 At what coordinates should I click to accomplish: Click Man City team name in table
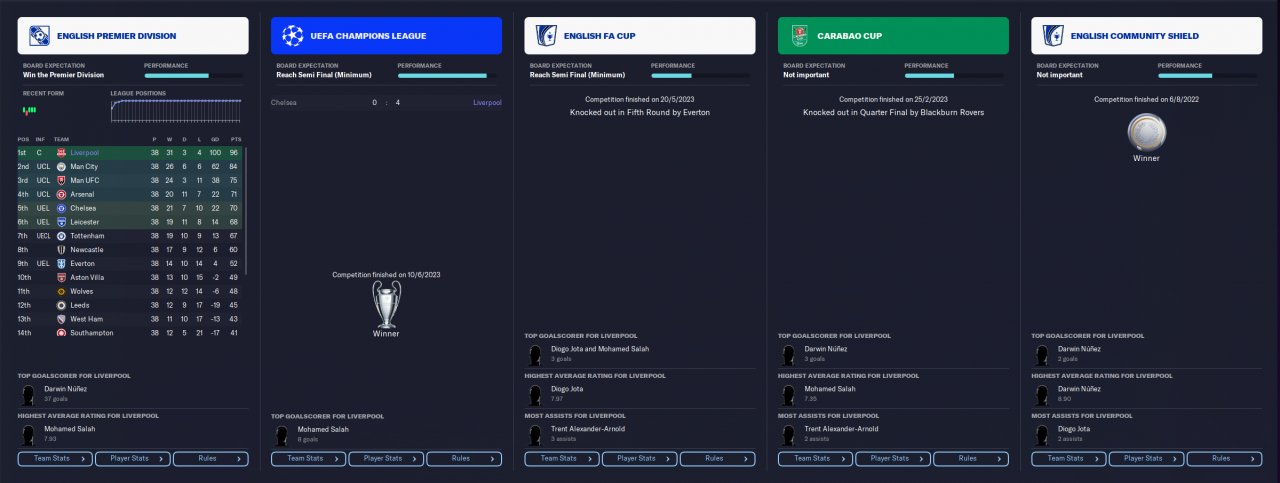tap(84, 166)
